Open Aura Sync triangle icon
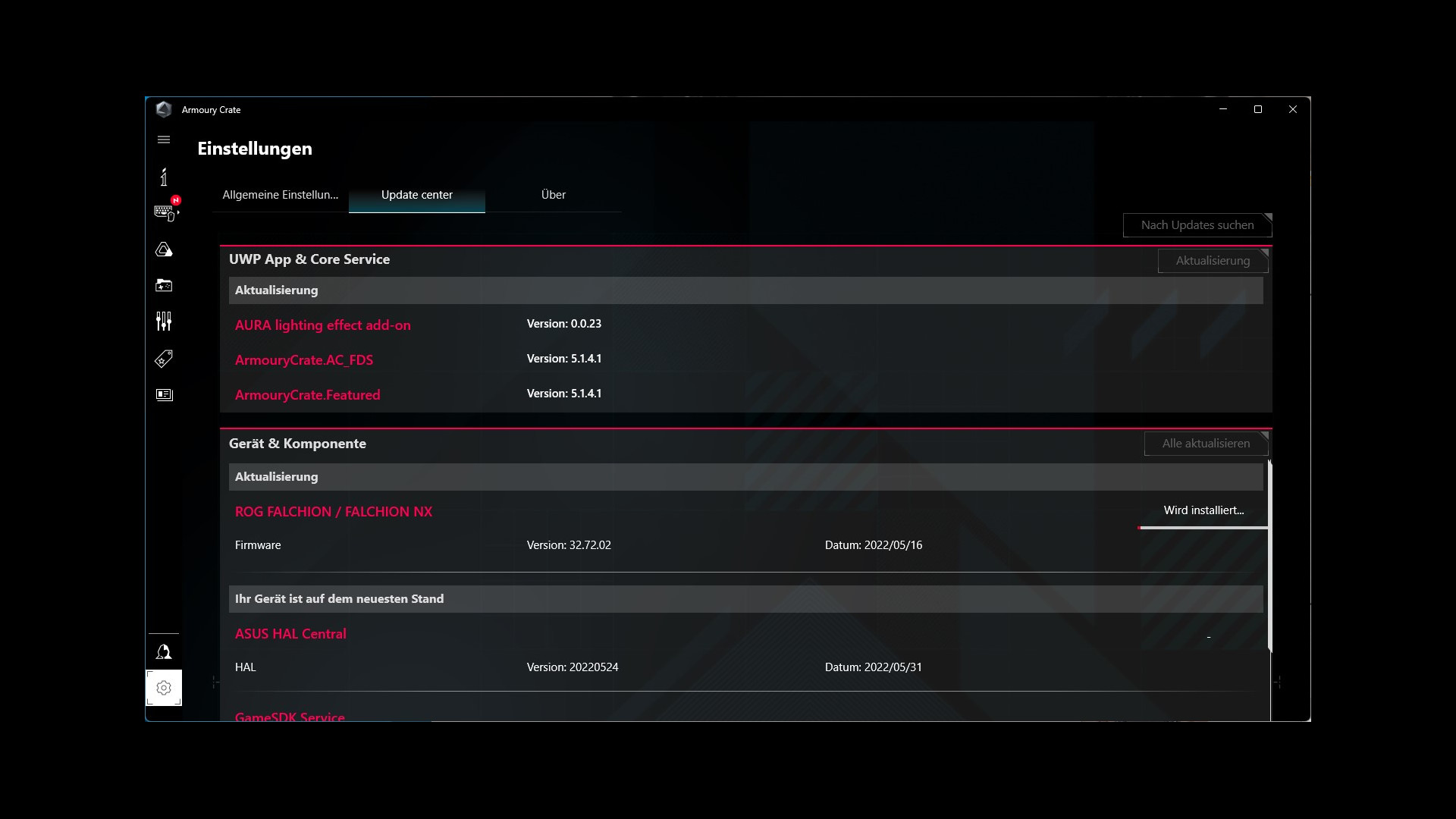This screenshot has width=1456, height=819. [164, 249]
